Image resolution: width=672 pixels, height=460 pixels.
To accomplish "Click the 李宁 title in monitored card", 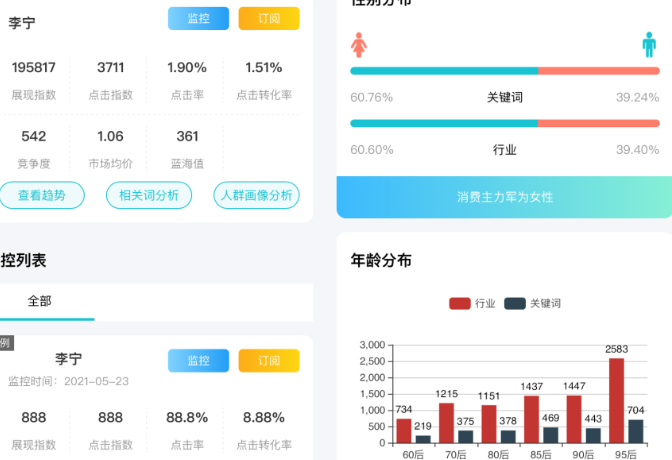I will pyautogui.click(x=69, y=358).
